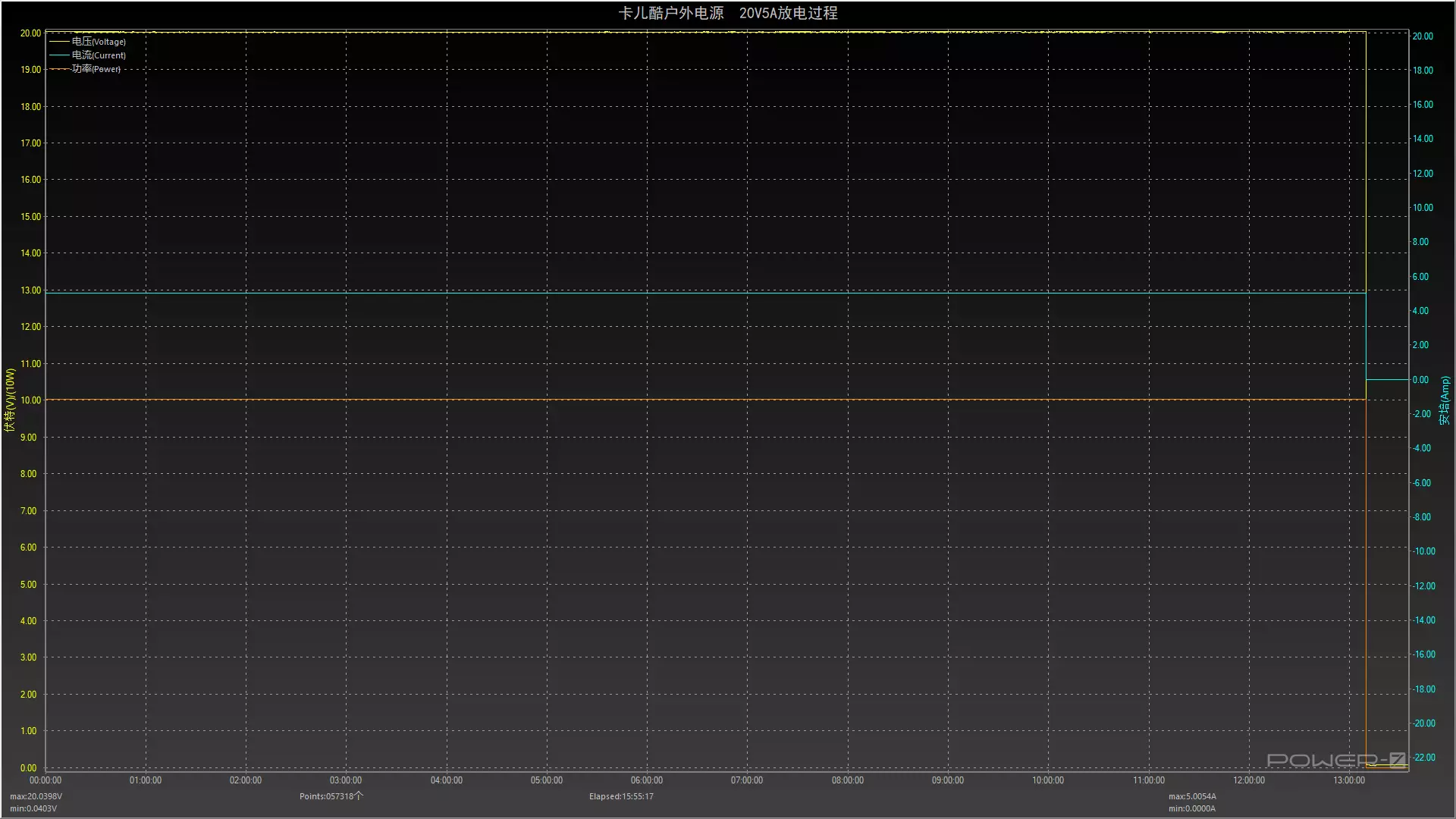
Task: Click the -10.00 current axis tick
Action: 1423,551
